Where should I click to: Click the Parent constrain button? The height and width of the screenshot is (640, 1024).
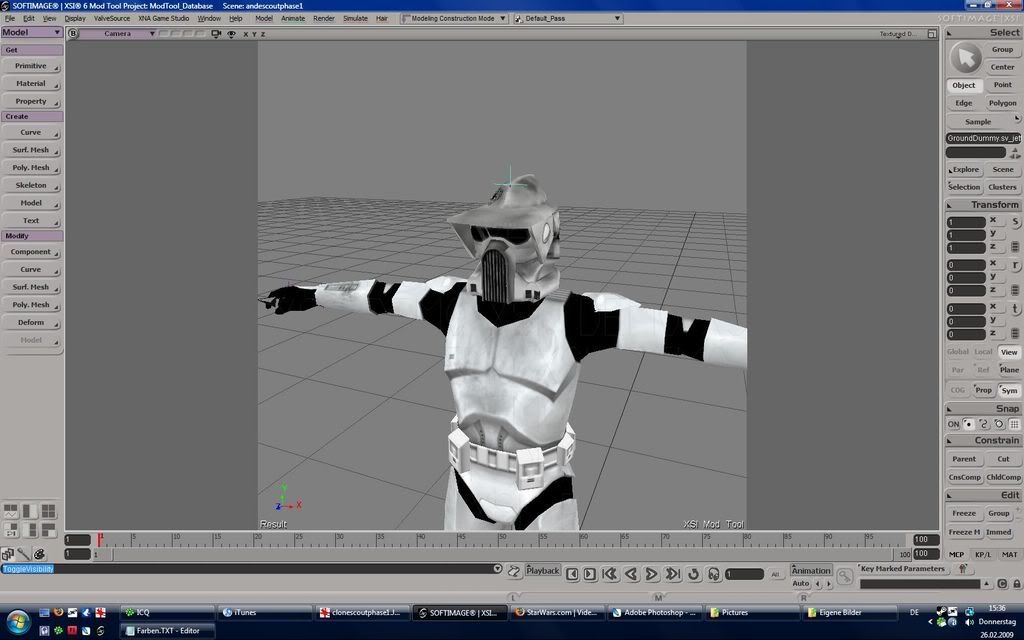[x=964, y=459]
